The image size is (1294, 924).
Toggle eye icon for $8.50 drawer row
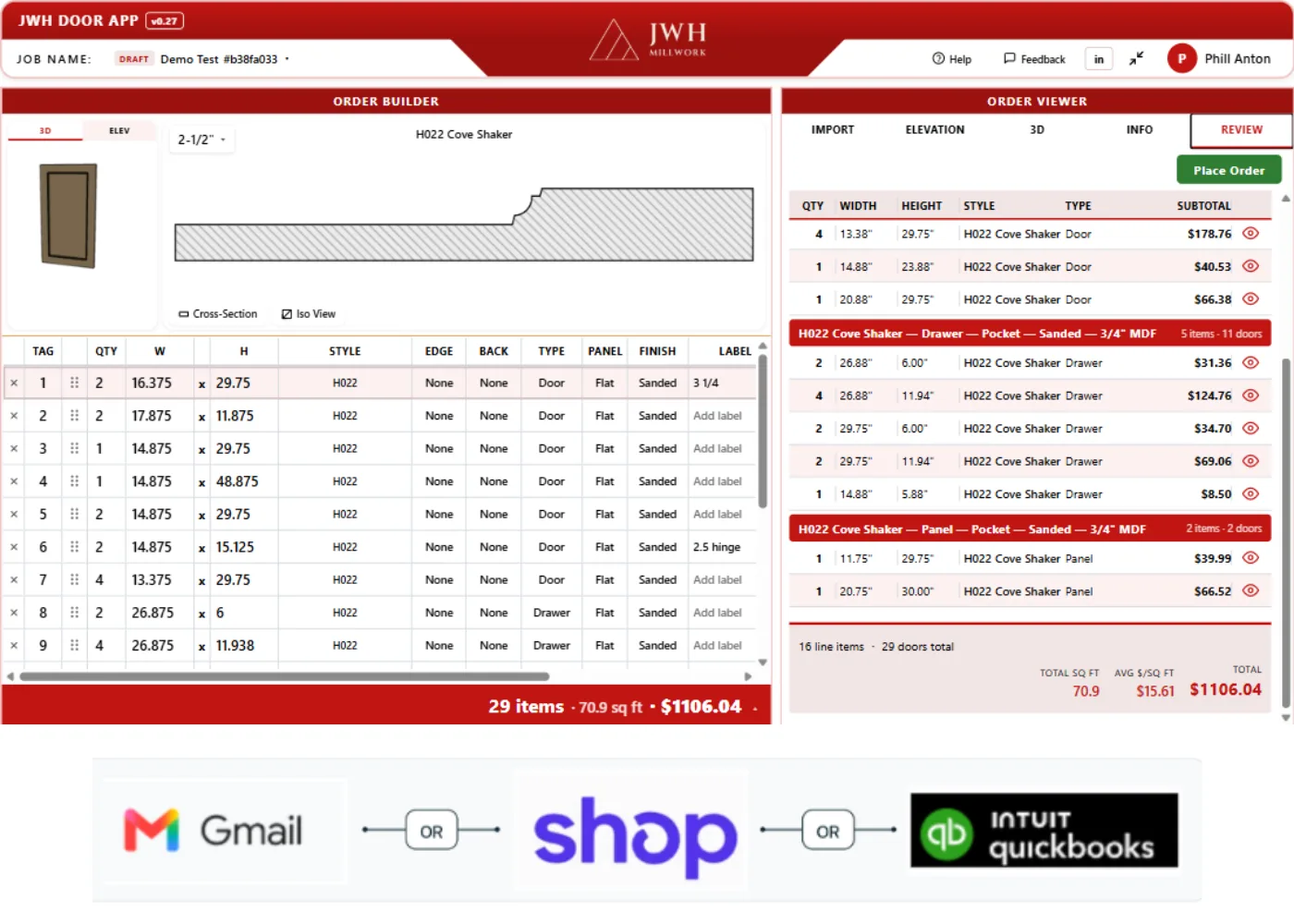(x=1251, y=494)
